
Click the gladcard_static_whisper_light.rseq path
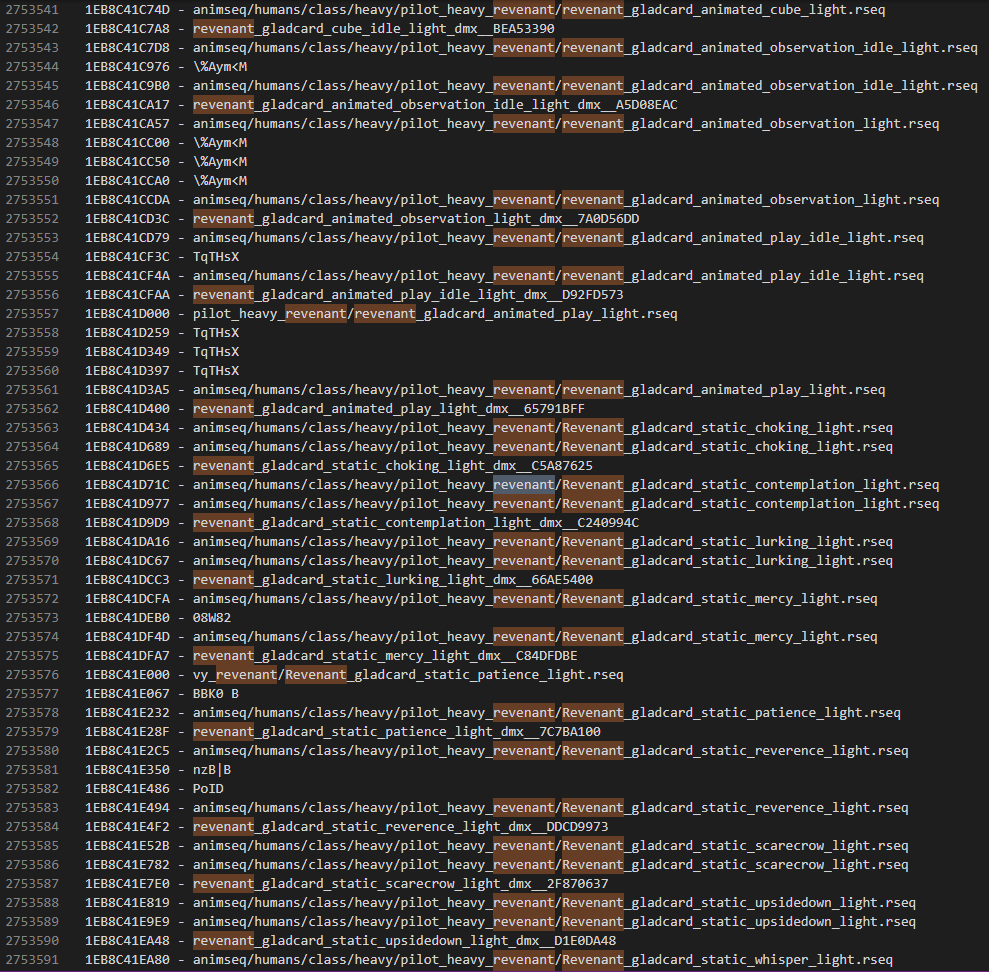tap(760, 960)
